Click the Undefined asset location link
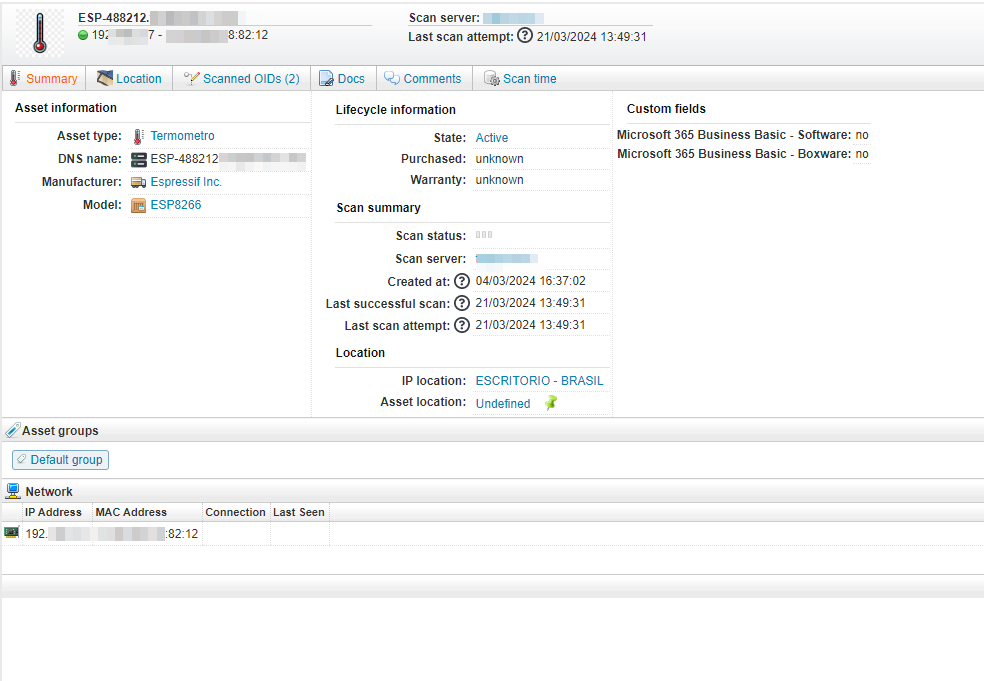This screenshot has height=681, width=984. [503, 404]
